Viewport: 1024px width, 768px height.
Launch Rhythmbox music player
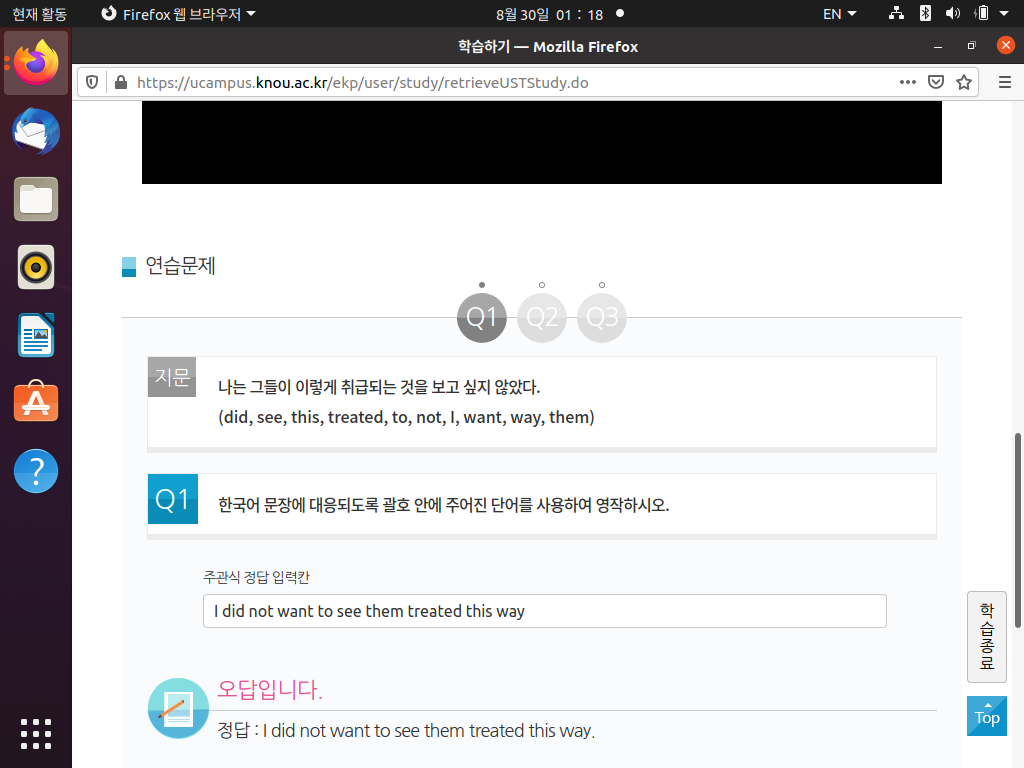click(x=36, y=267)
